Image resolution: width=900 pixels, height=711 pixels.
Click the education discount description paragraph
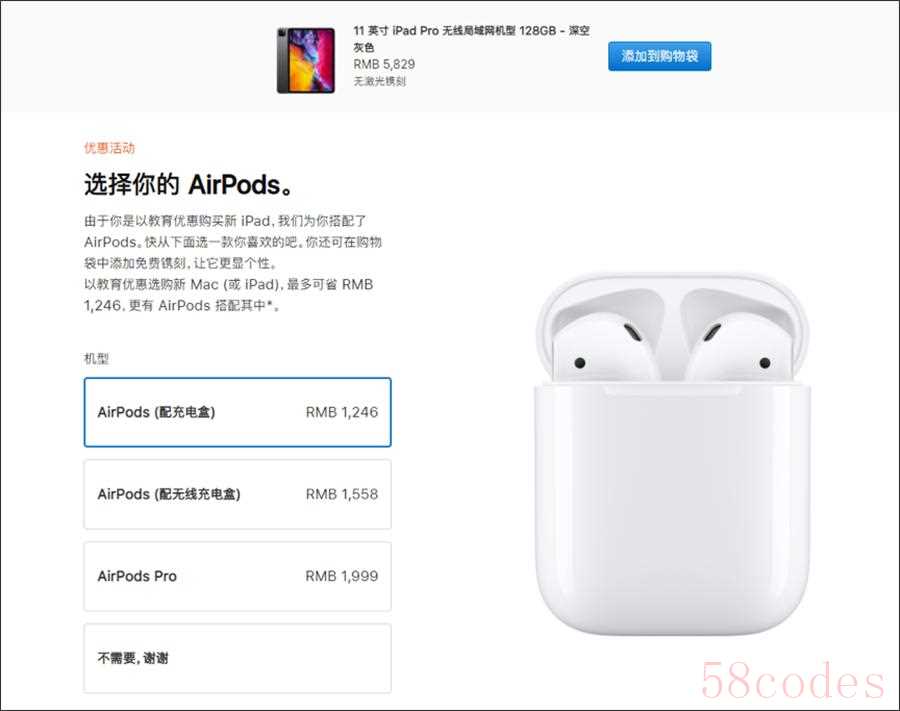point(233,263)
